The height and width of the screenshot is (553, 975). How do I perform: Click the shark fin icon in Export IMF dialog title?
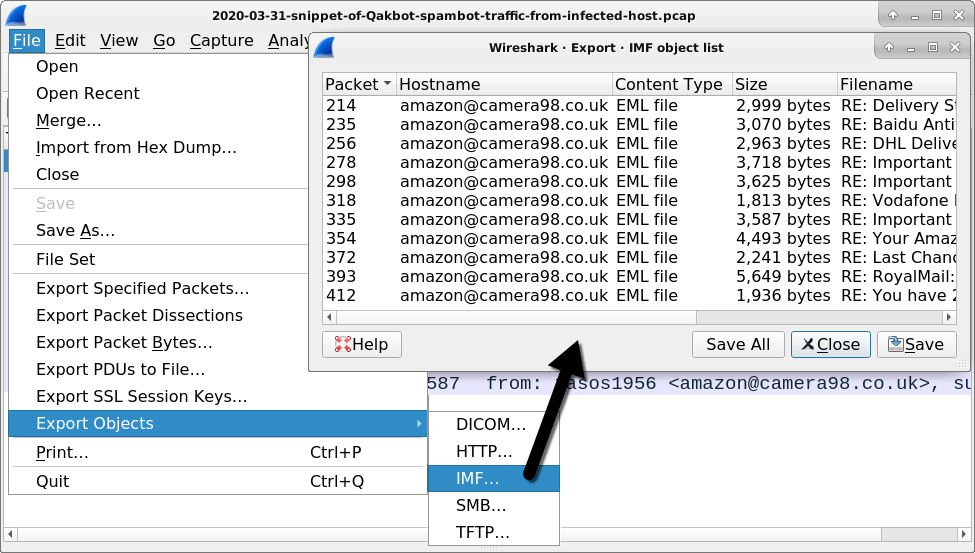click(324, 47)
